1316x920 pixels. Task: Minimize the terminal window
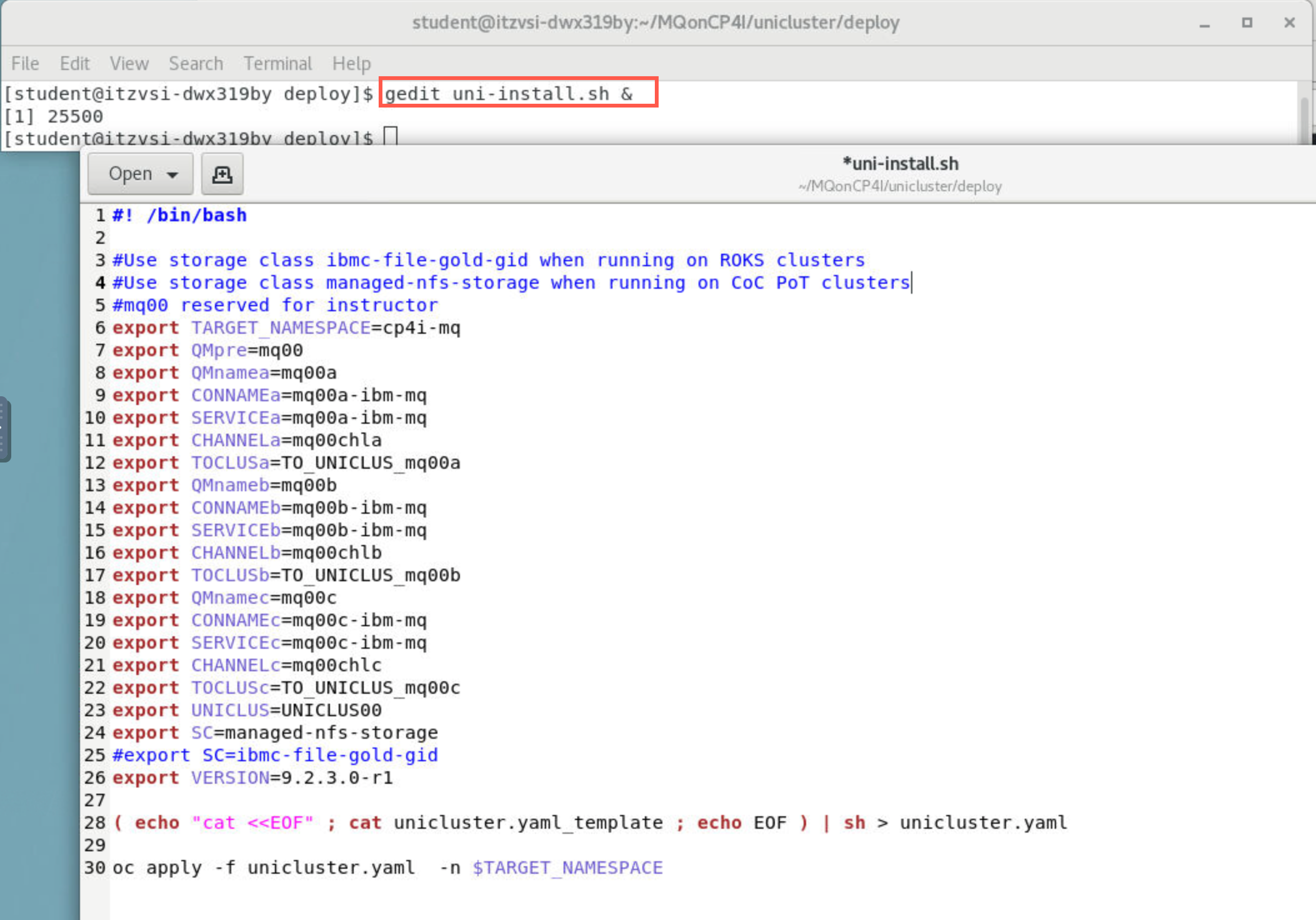tap(1205, 23)
